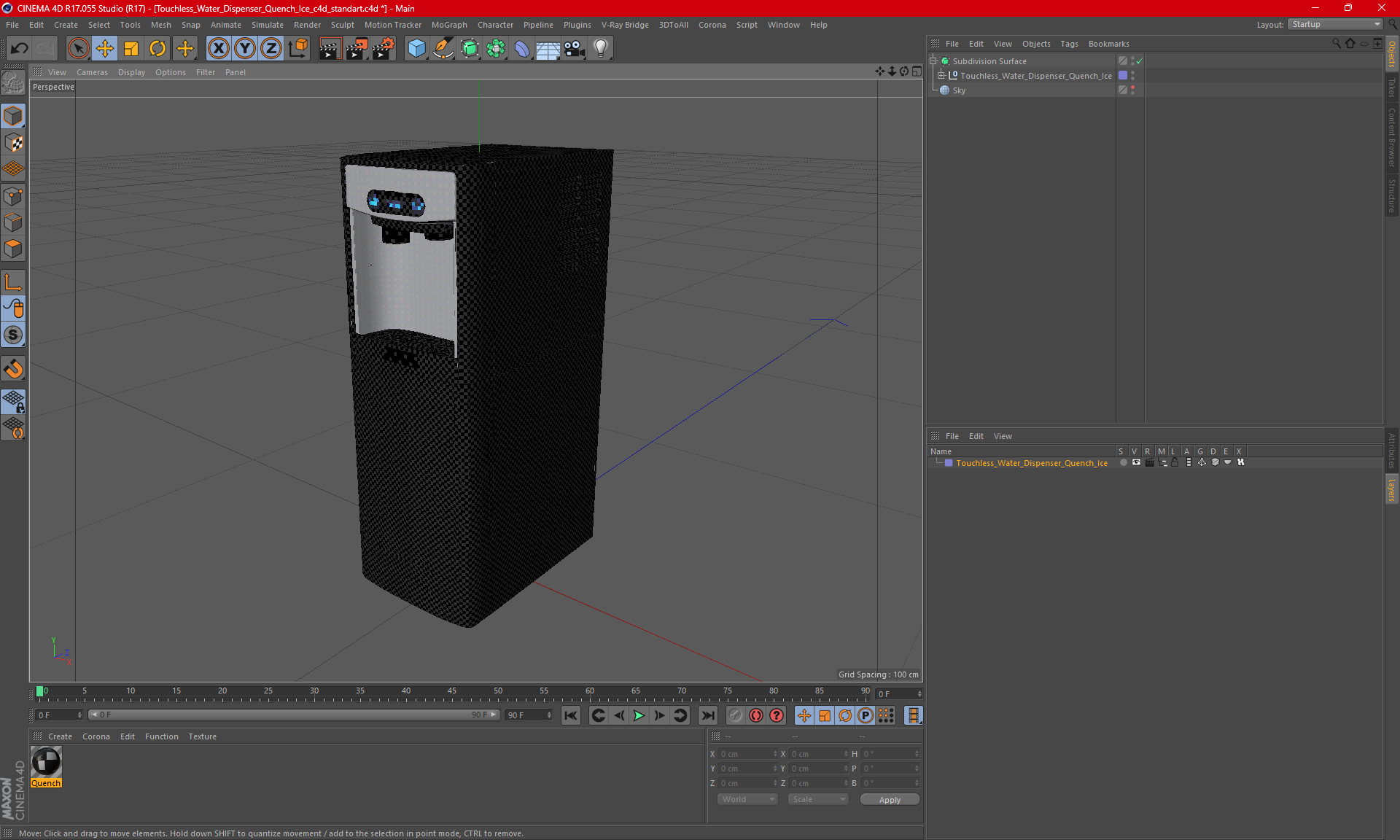Viewport: 1400px width, 840px height.
Task: Open the Simulate menu
Action: [267, 25]
